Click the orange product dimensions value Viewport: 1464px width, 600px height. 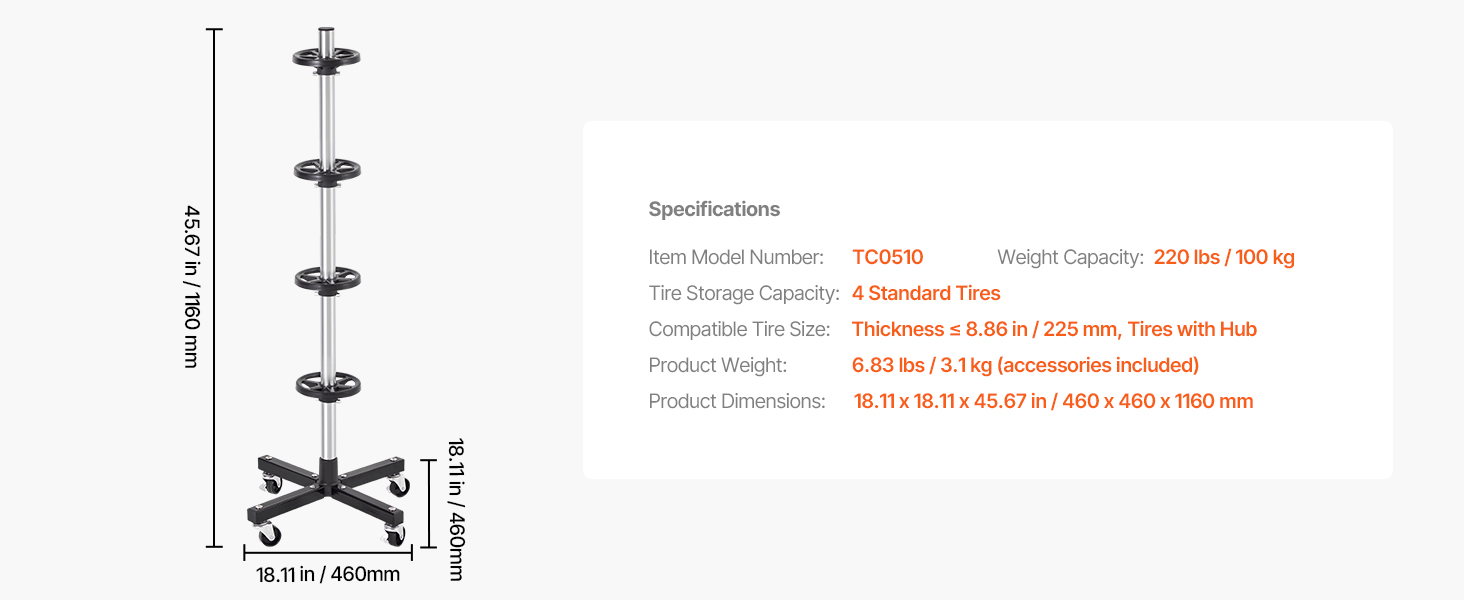click(1053, 401)
